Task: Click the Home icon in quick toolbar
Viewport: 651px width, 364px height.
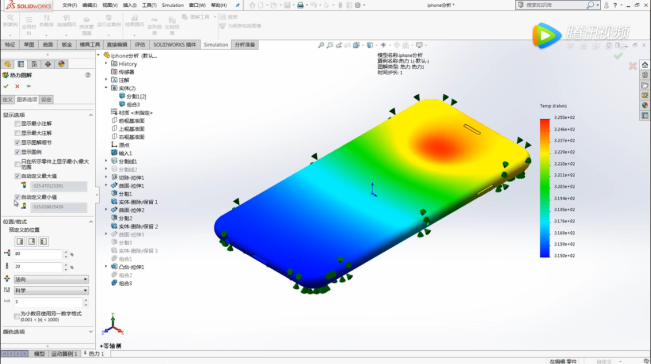Action: [252, 5]
